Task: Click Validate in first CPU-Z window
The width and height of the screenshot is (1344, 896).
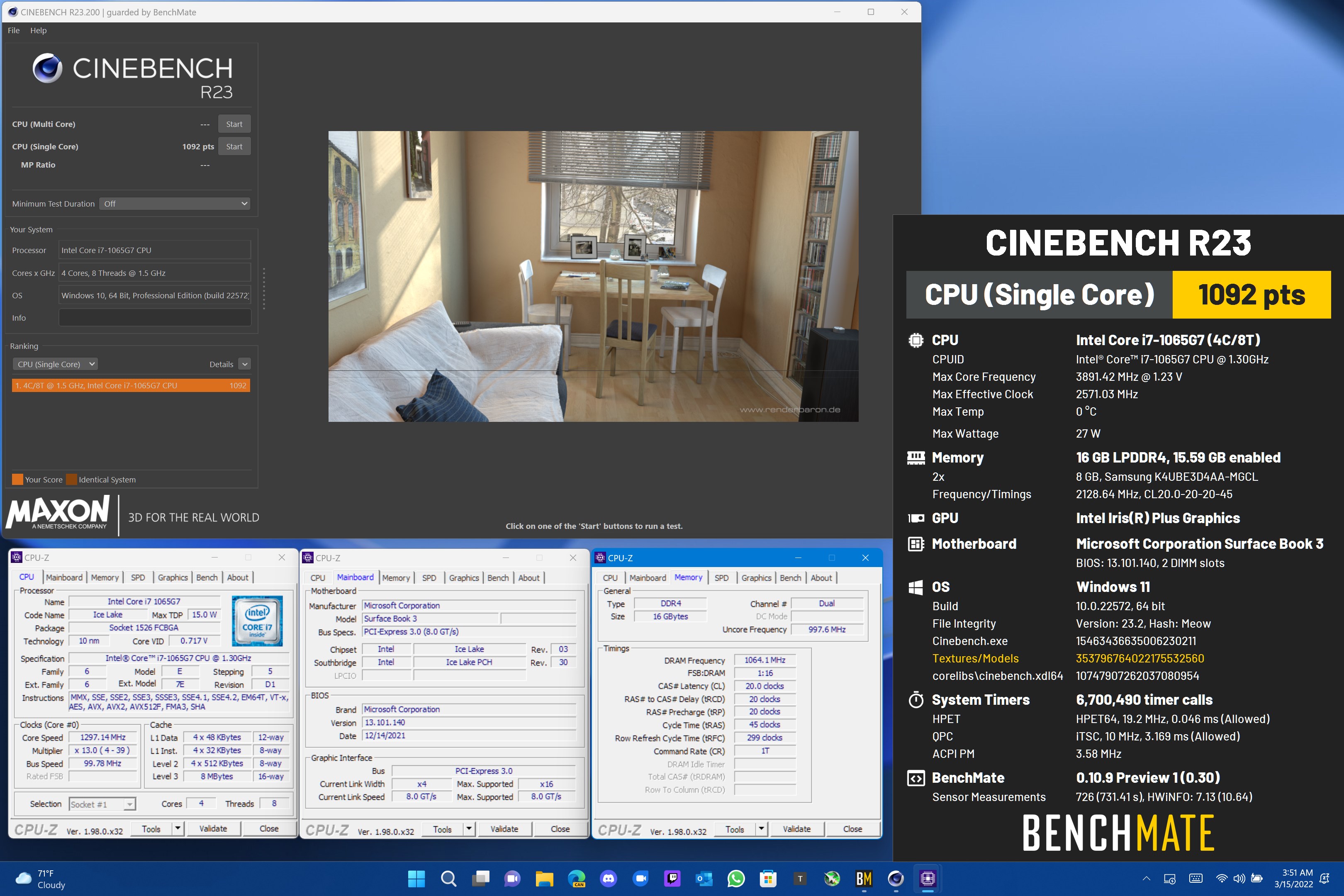Action: coord(213,828)
